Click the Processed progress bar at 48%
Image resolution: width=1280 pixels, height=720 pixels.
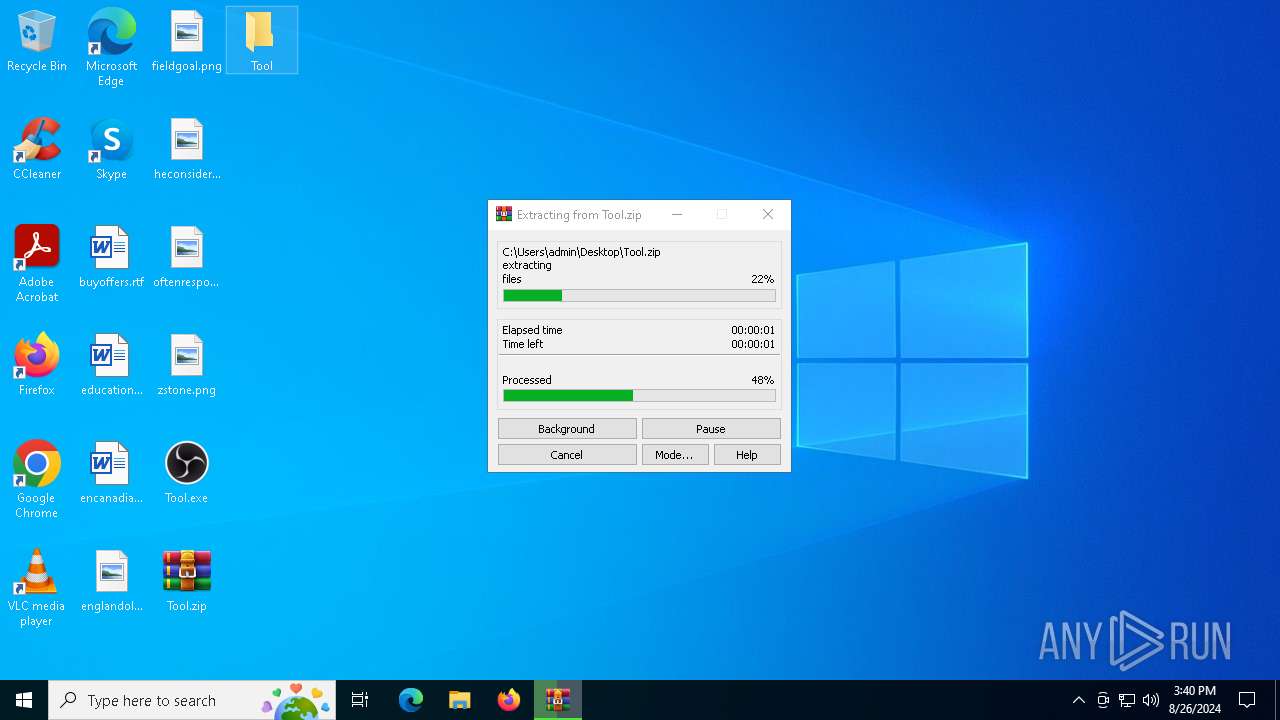639,396
